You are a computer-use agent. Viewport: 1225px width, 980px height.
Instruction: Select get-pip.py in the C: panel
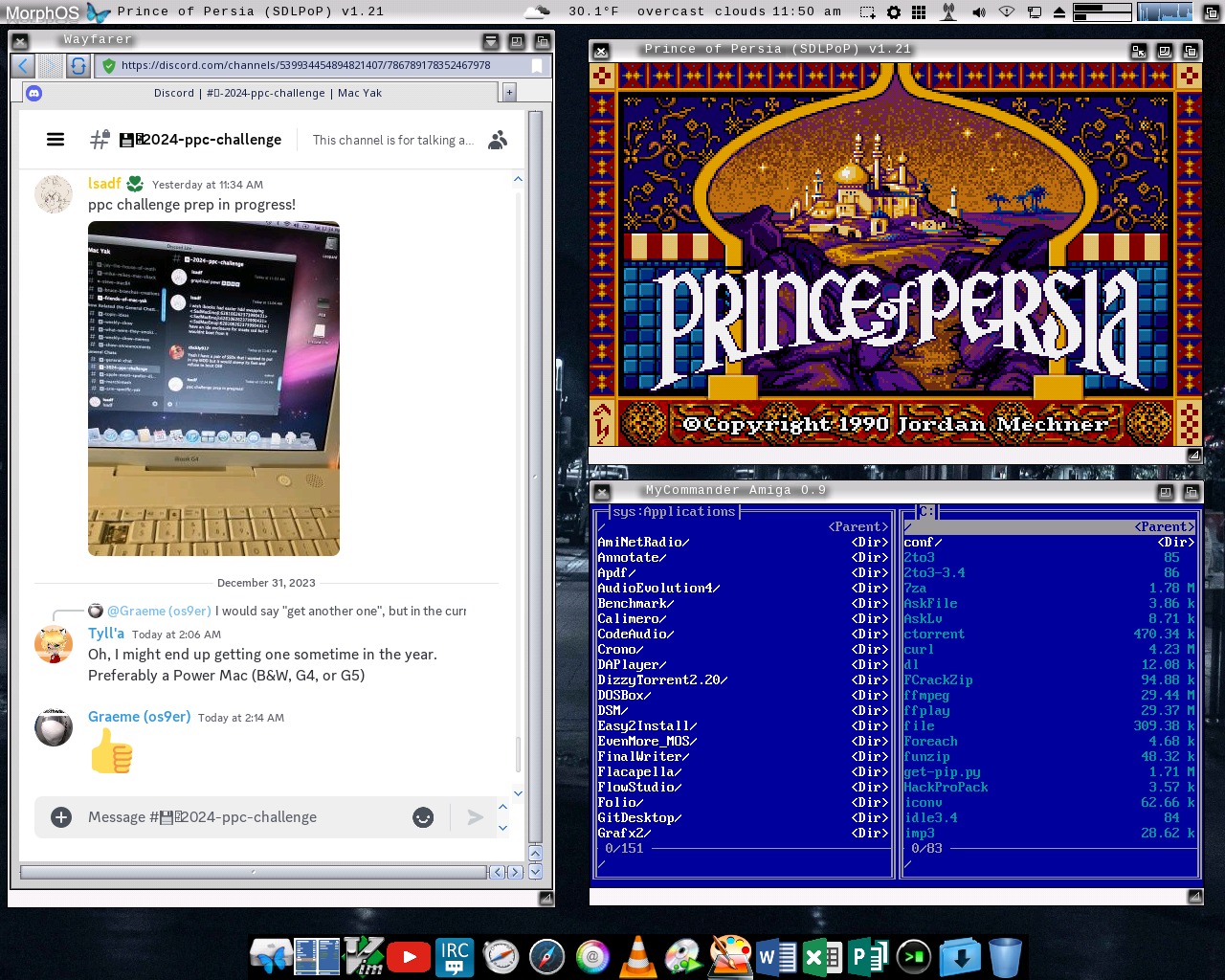coord(1050,771)
